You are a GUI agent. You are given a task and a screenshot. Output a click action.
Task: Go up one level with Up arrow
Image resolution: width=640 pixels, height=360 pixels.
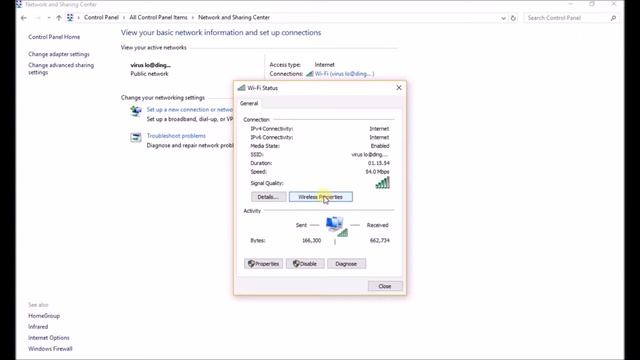click(59, 18)
